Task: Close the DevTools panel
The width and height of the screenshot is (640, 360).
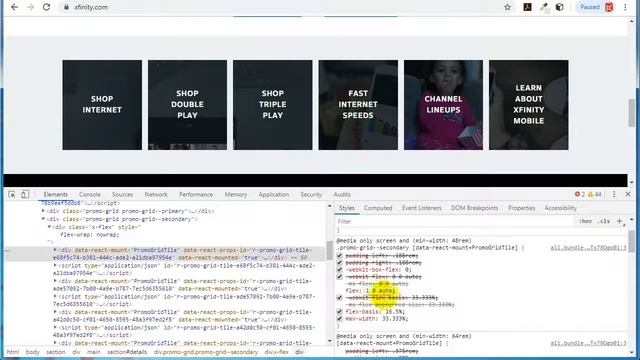Action: click(x=628, y=194)
